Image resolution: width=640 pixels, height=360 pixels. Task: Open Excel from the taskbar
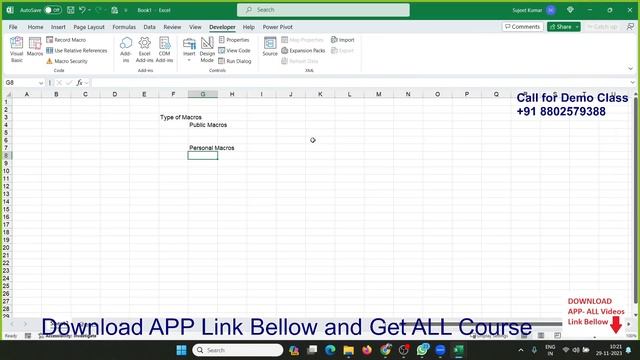[x=458, y=350]
